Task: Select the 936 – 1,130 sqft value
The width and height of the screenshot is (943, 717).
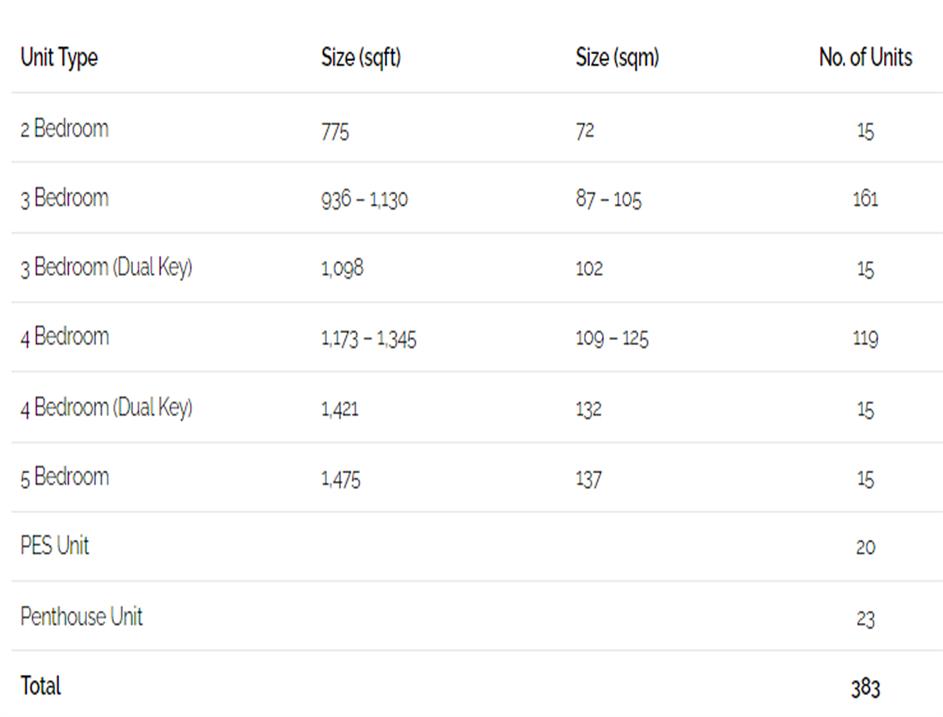Action: point(364,199)
